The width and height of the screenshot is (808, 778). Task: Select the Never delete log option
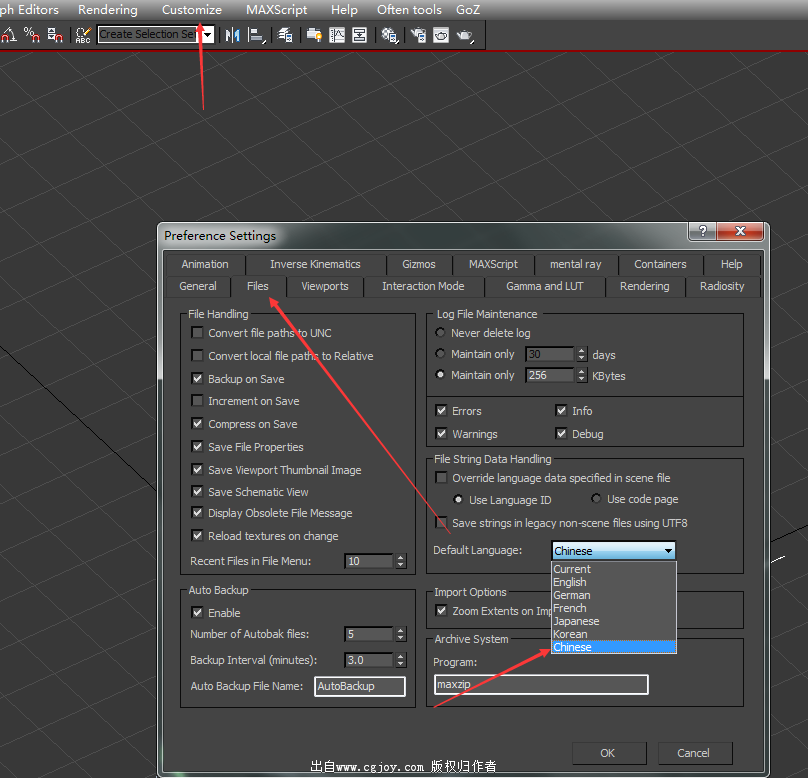point(441,333)
